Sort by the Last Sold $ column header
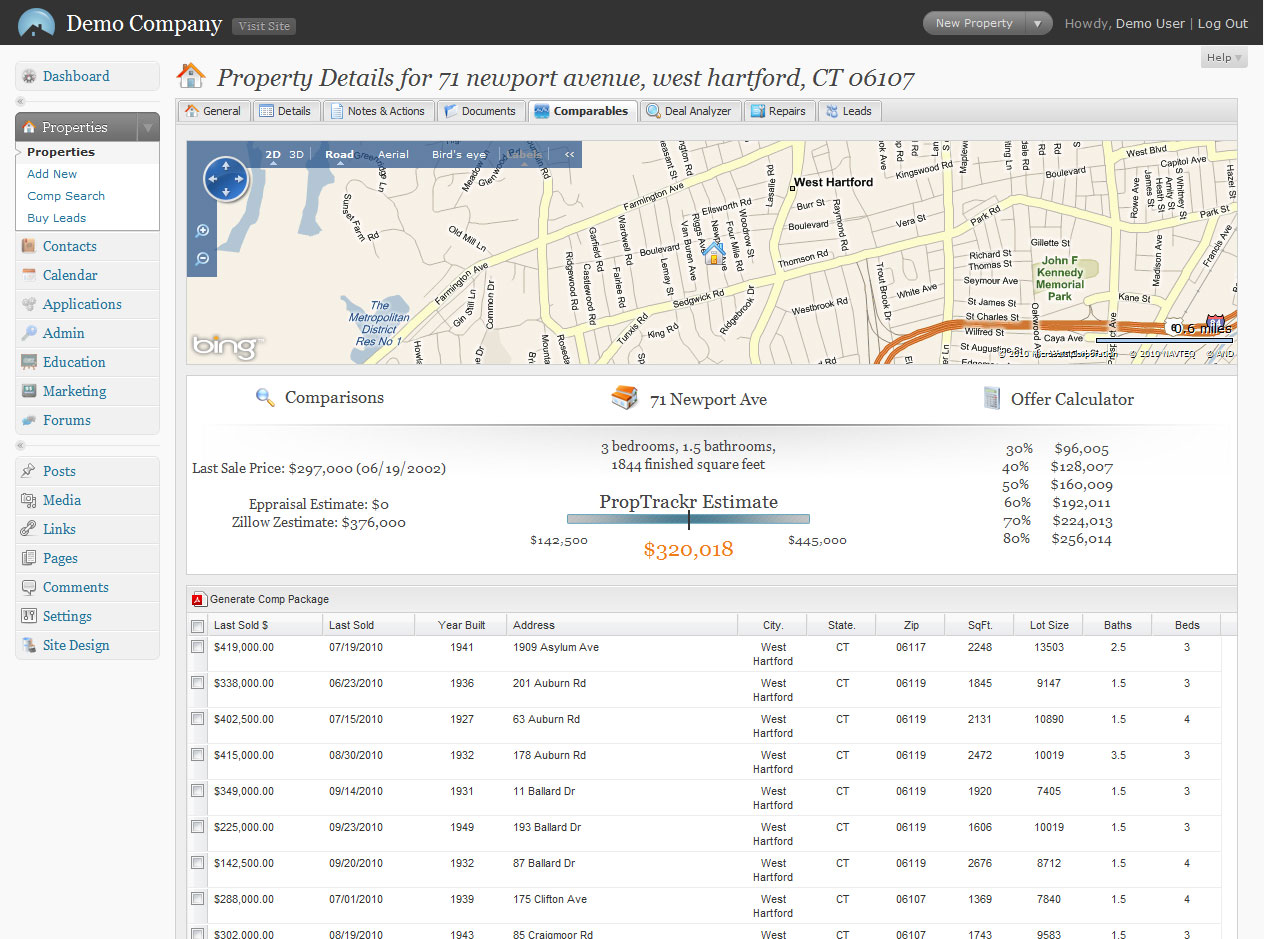 (x=241, y=625)
